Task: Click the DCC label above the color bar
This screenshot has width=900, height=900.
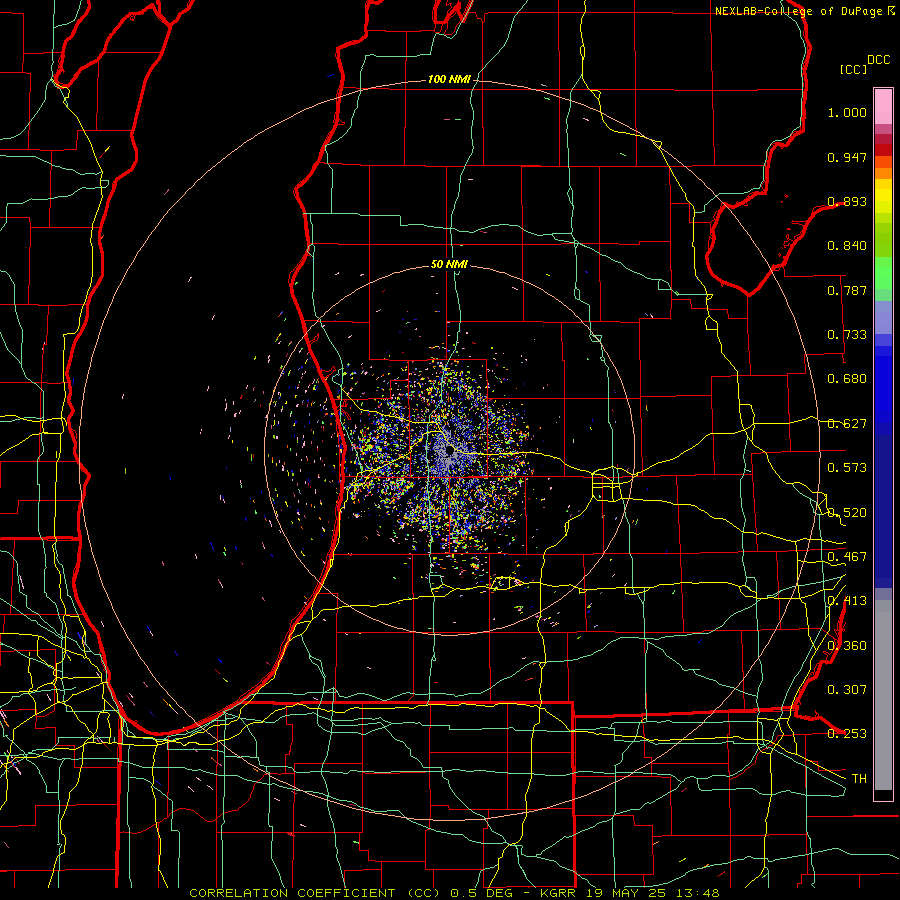Action: 878,60
